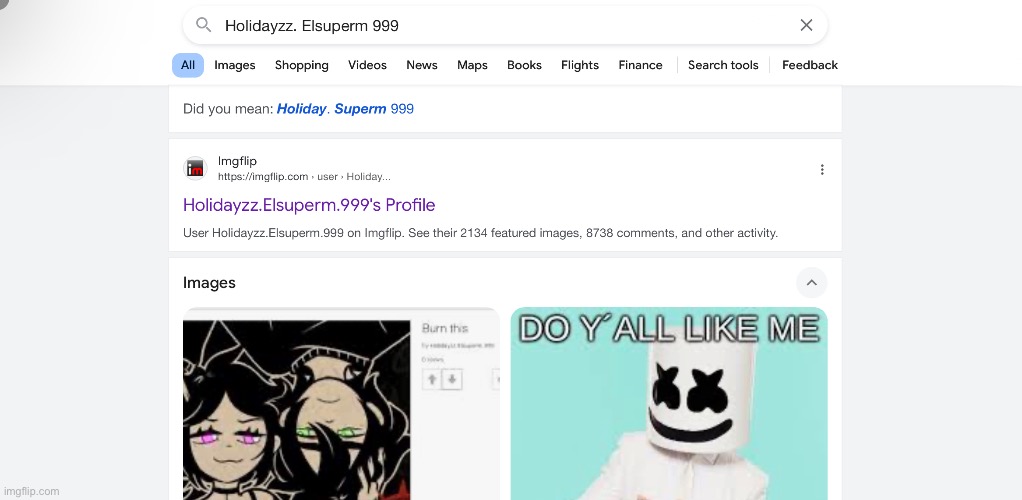Follow the 'Holiday. Superm 999' suggestion
The height and width of the screenshot is (500, 1022).
[345, 109]
